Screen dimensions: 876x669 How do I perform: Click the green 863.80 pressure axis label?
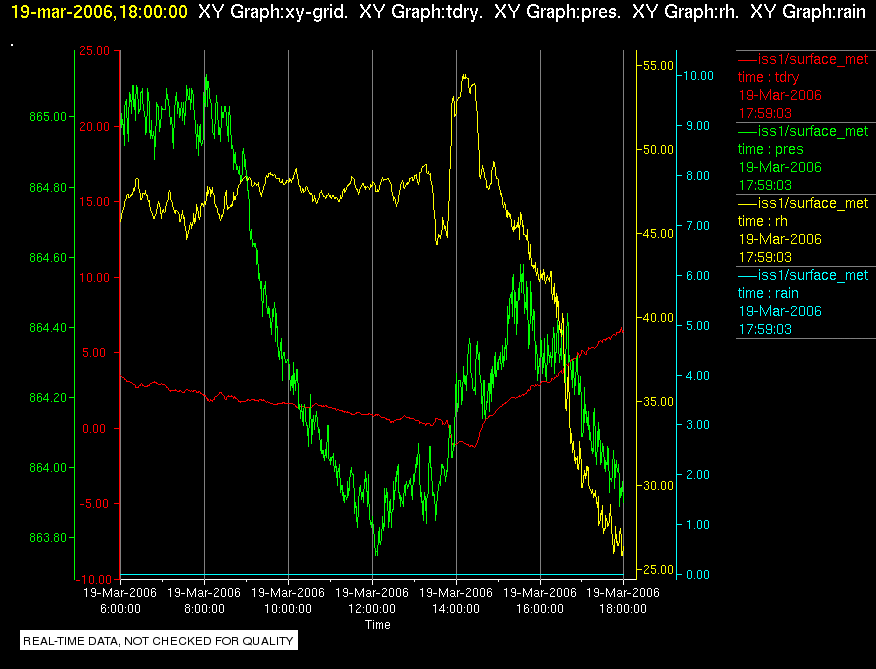point(47,537)
